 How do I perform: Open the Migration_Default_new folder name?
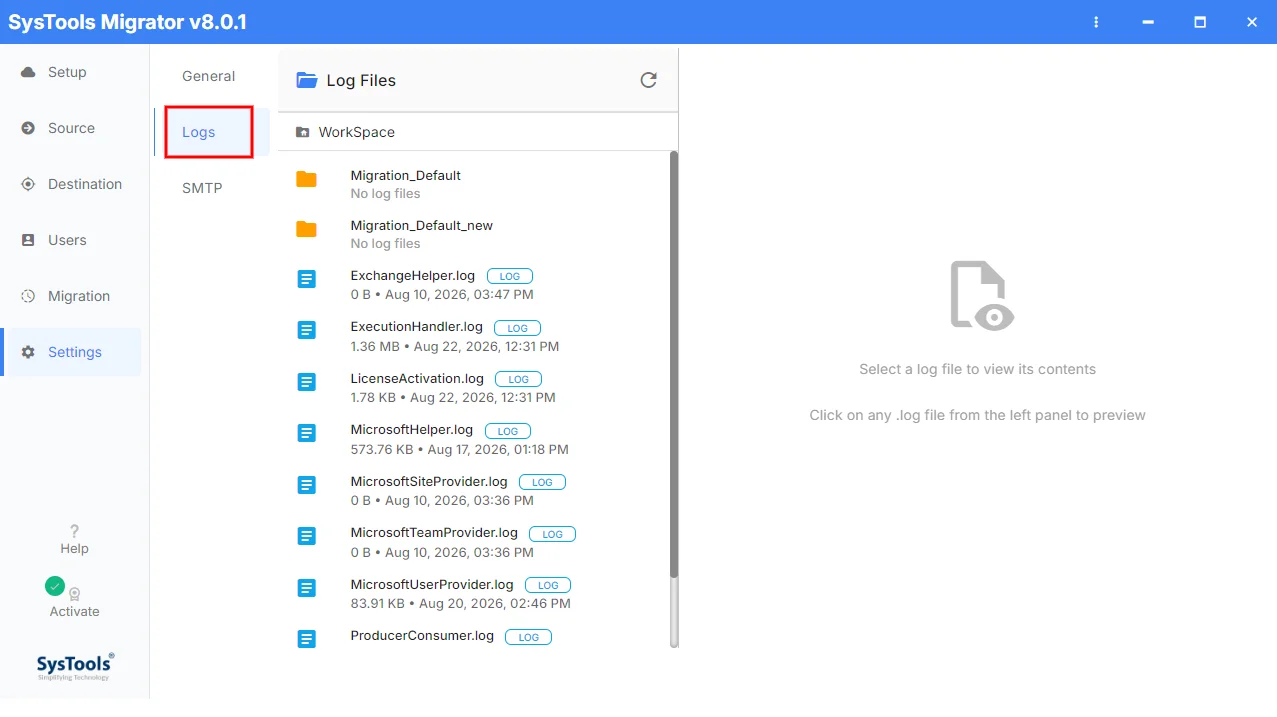coord(421,225)
